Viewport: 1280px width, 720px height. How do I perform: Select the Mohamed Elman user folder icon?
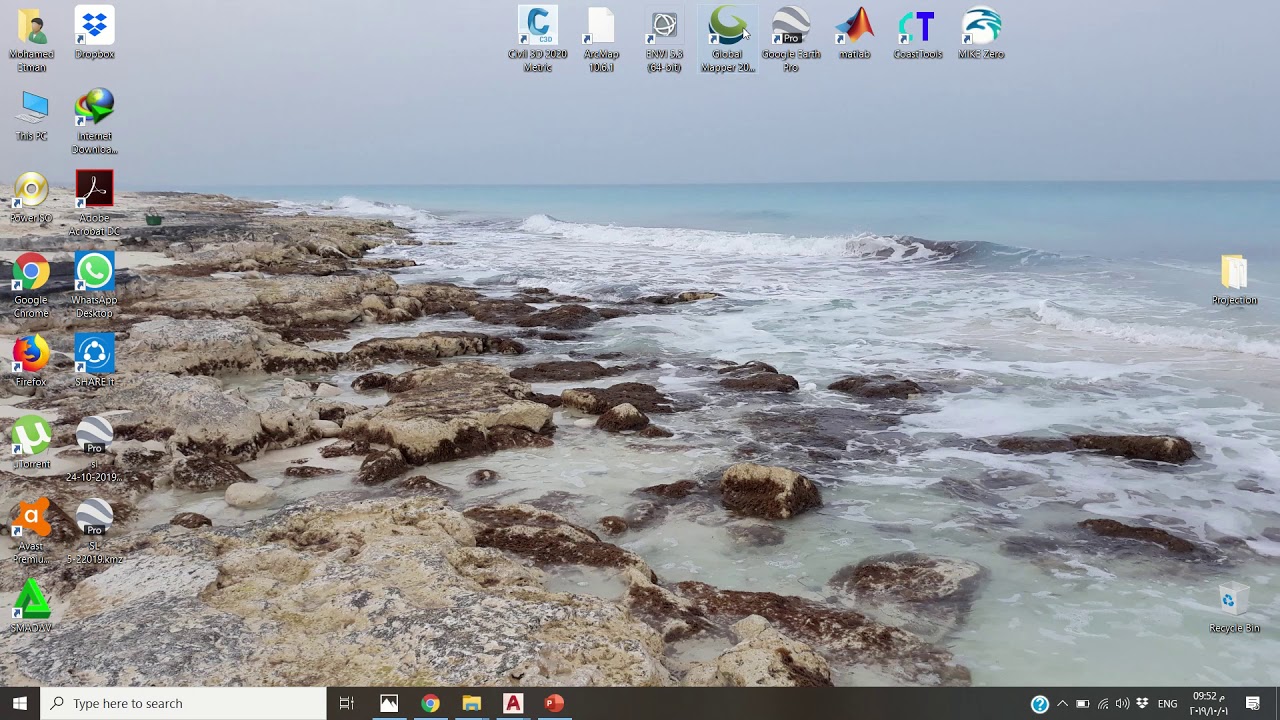[x=31, y=40]
